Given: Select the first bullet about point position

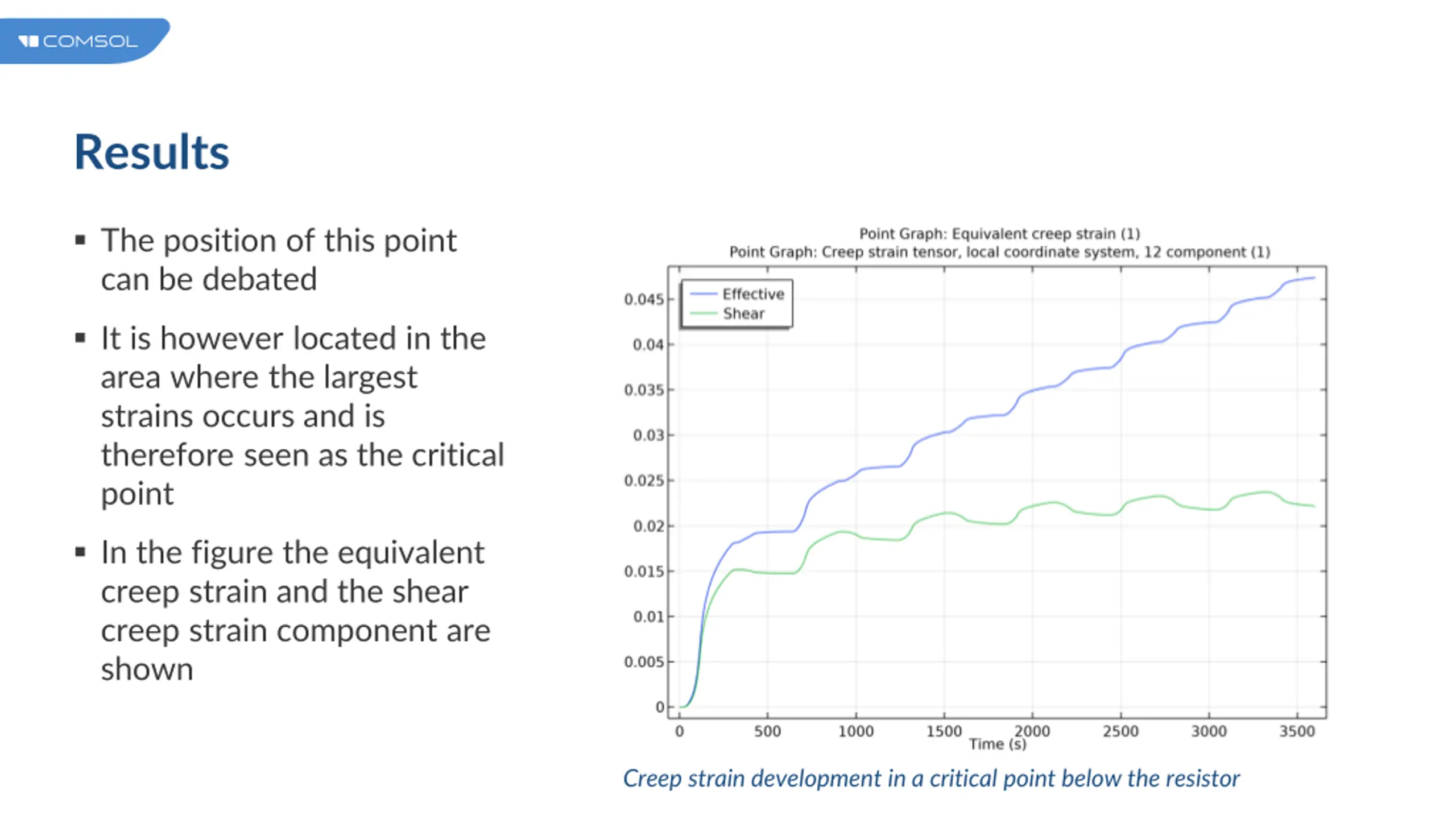Looking at the screenshot, I should pyautogui.click(x=279, y=259).
